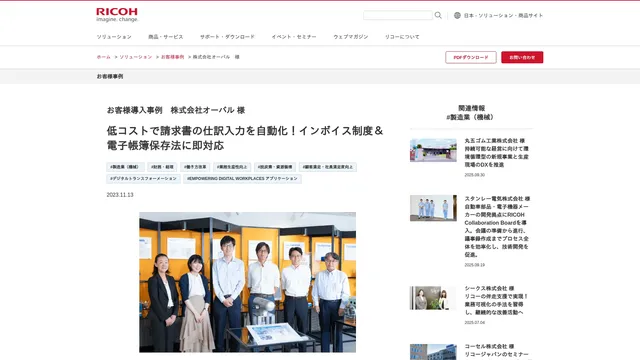Open the イベント・セミナー menu
This screenshot has width=640, height=360.
(294, 37)
